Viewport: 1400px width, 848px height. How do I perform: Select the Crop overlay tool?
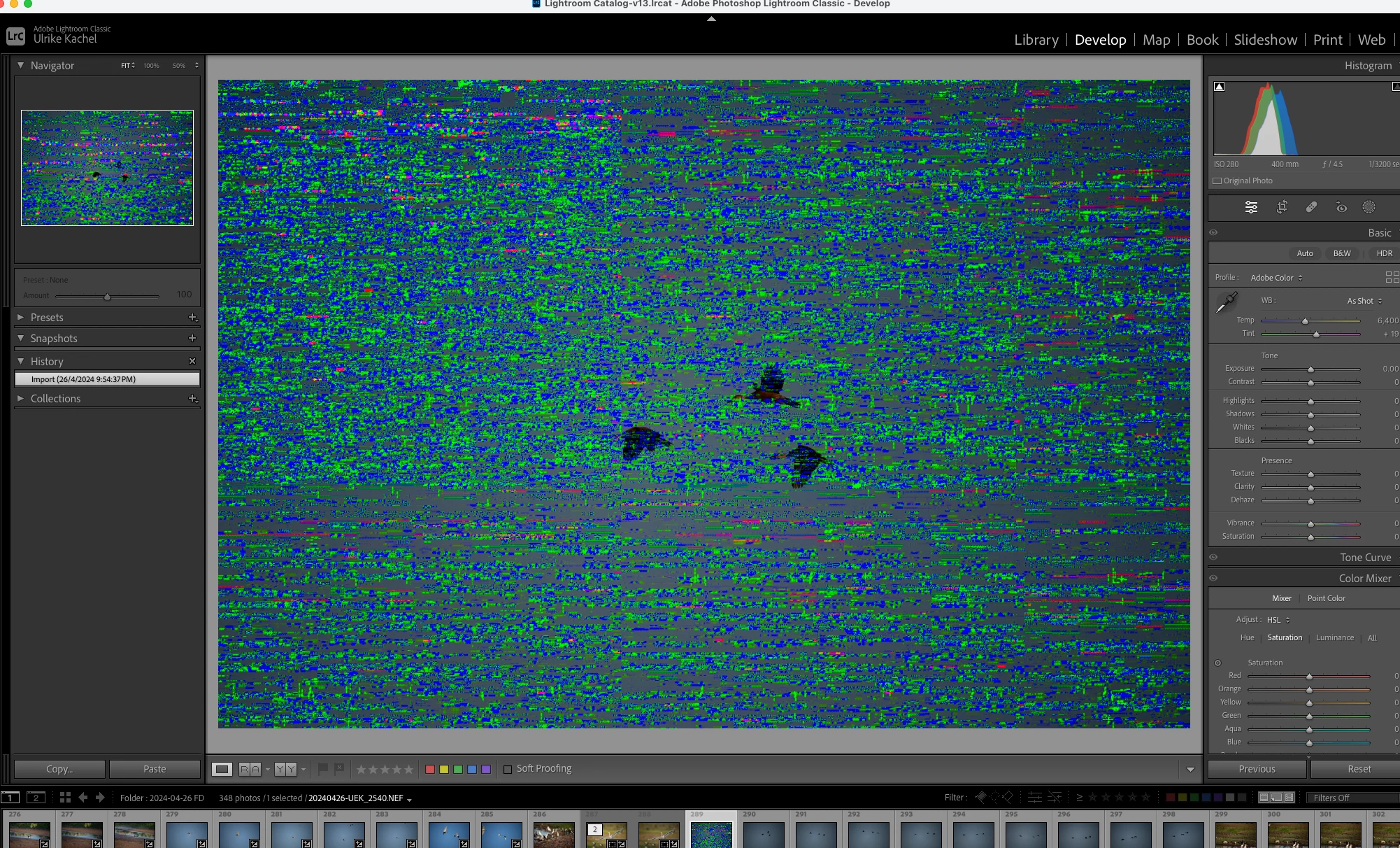pos(1282,207)
